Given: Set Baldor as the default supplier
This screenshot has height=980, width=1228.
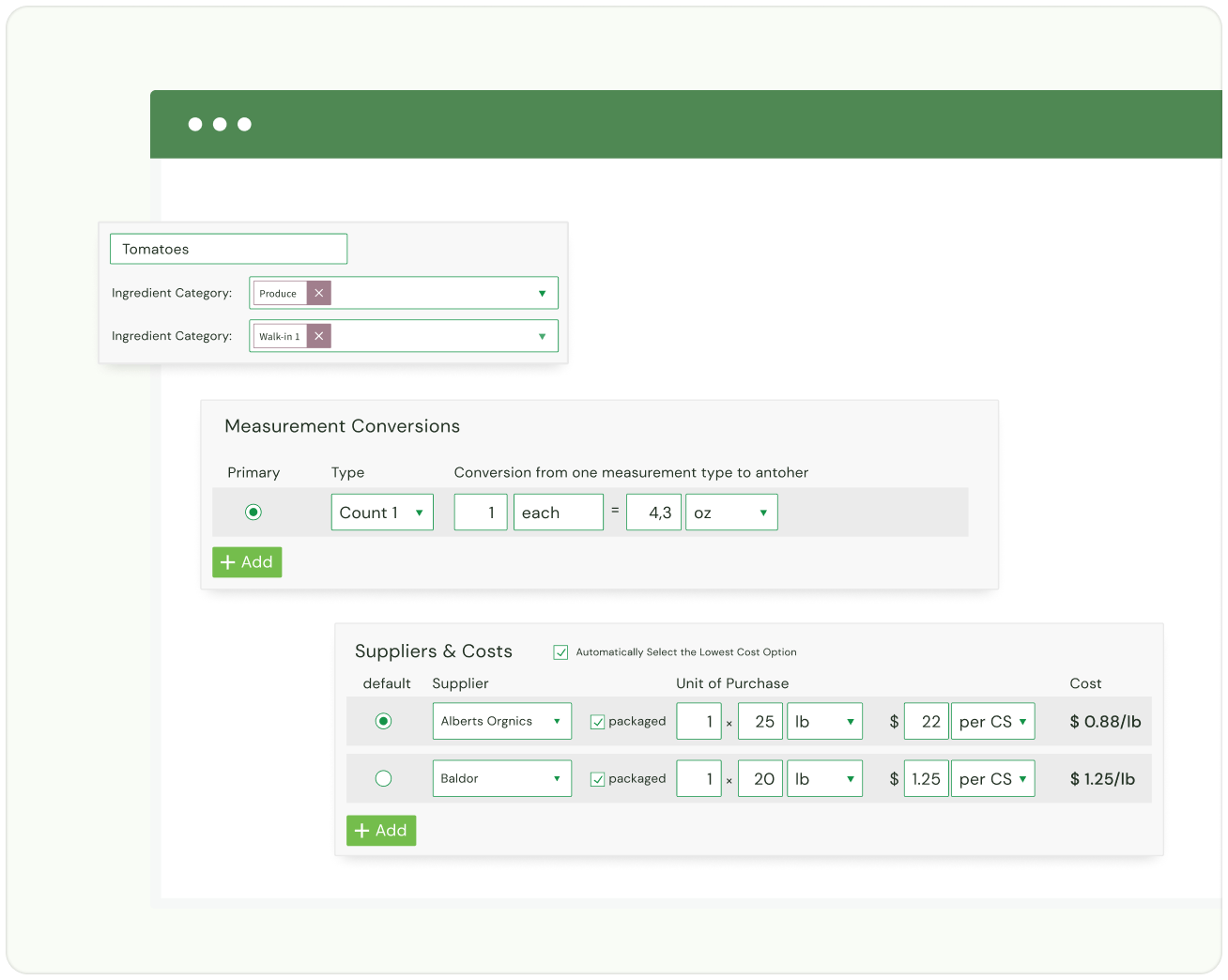Looking at the screenshot, I should (x=383, y=778).
